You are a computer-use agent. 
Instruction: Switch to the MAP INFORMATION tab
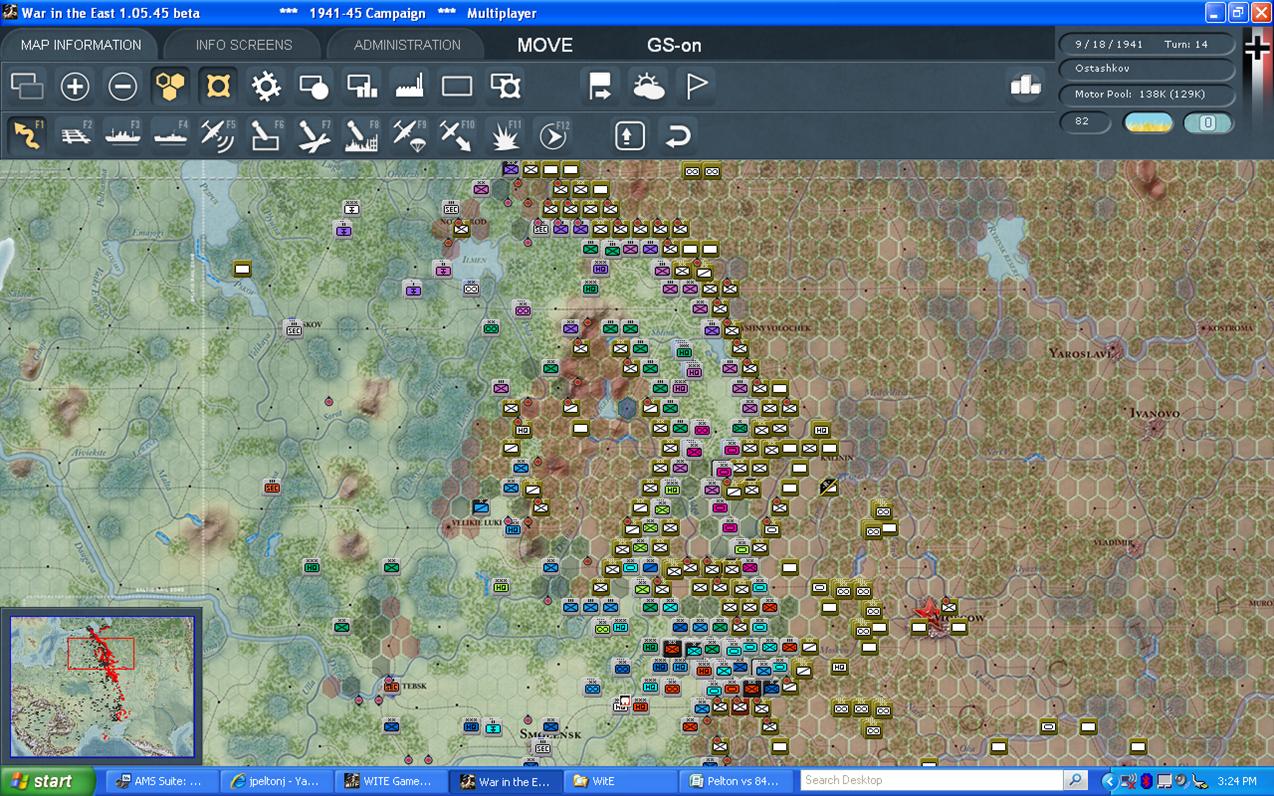click(x=81, y=45)
